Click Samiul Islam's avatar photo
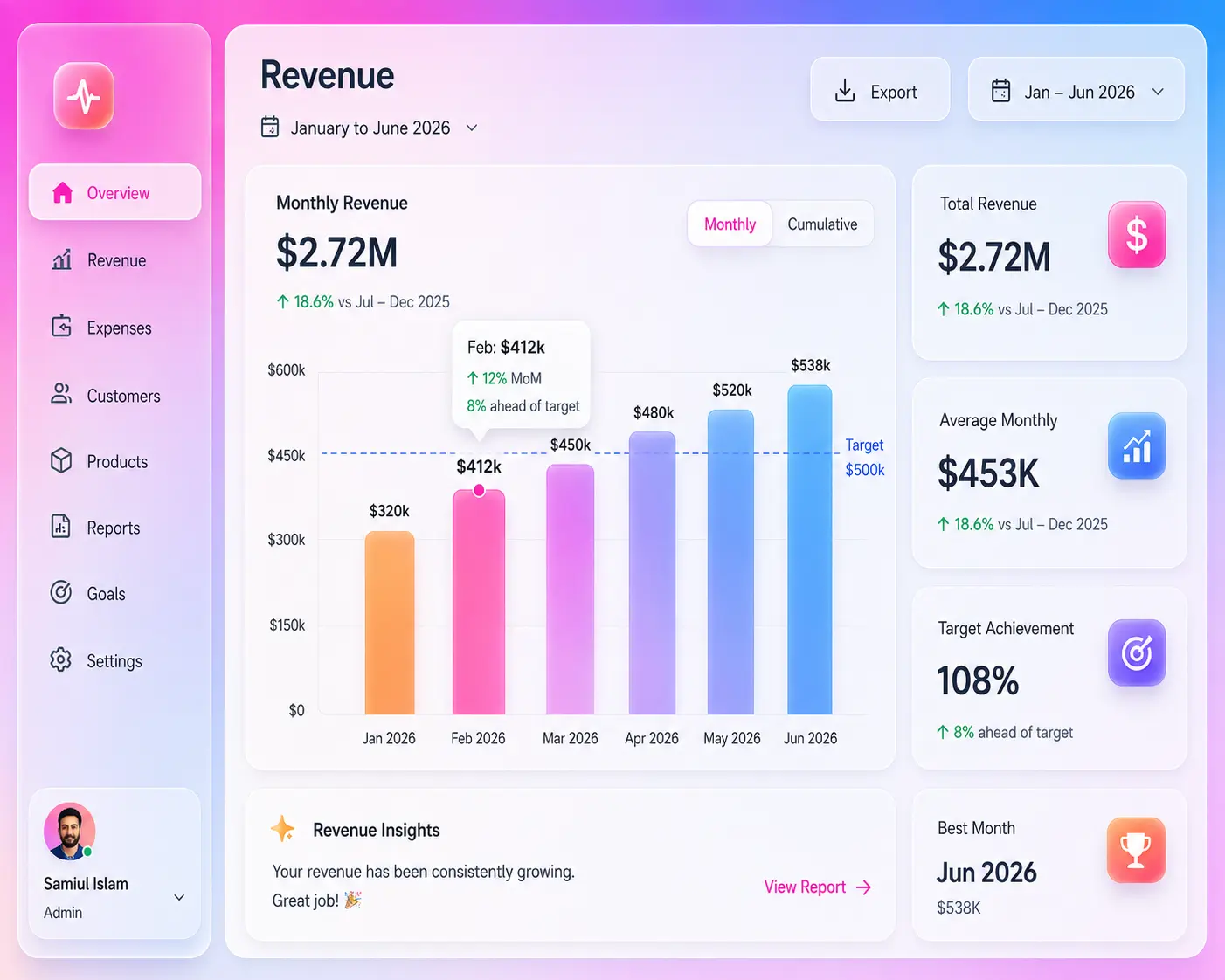 coord(69,831)
